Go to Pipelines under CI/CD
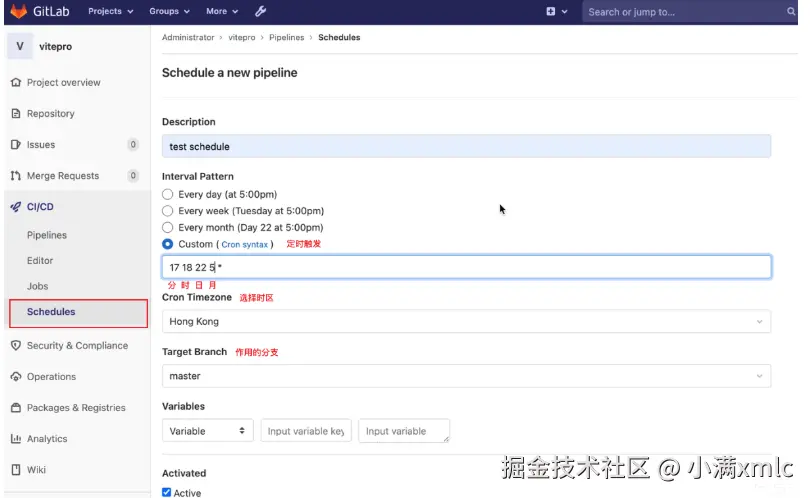The width and height of the screenshot is (810, 498). click(x=46, y=235)
